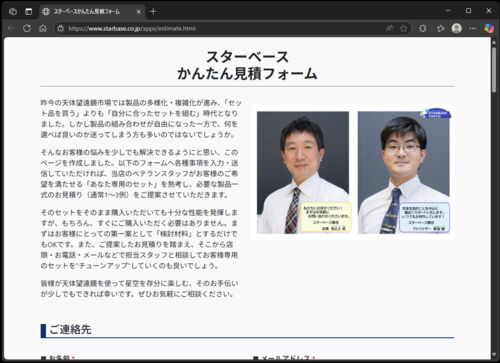
Task: Click the paragraph starting そんなお客様の悩み
Action: (x=140, y=173)
